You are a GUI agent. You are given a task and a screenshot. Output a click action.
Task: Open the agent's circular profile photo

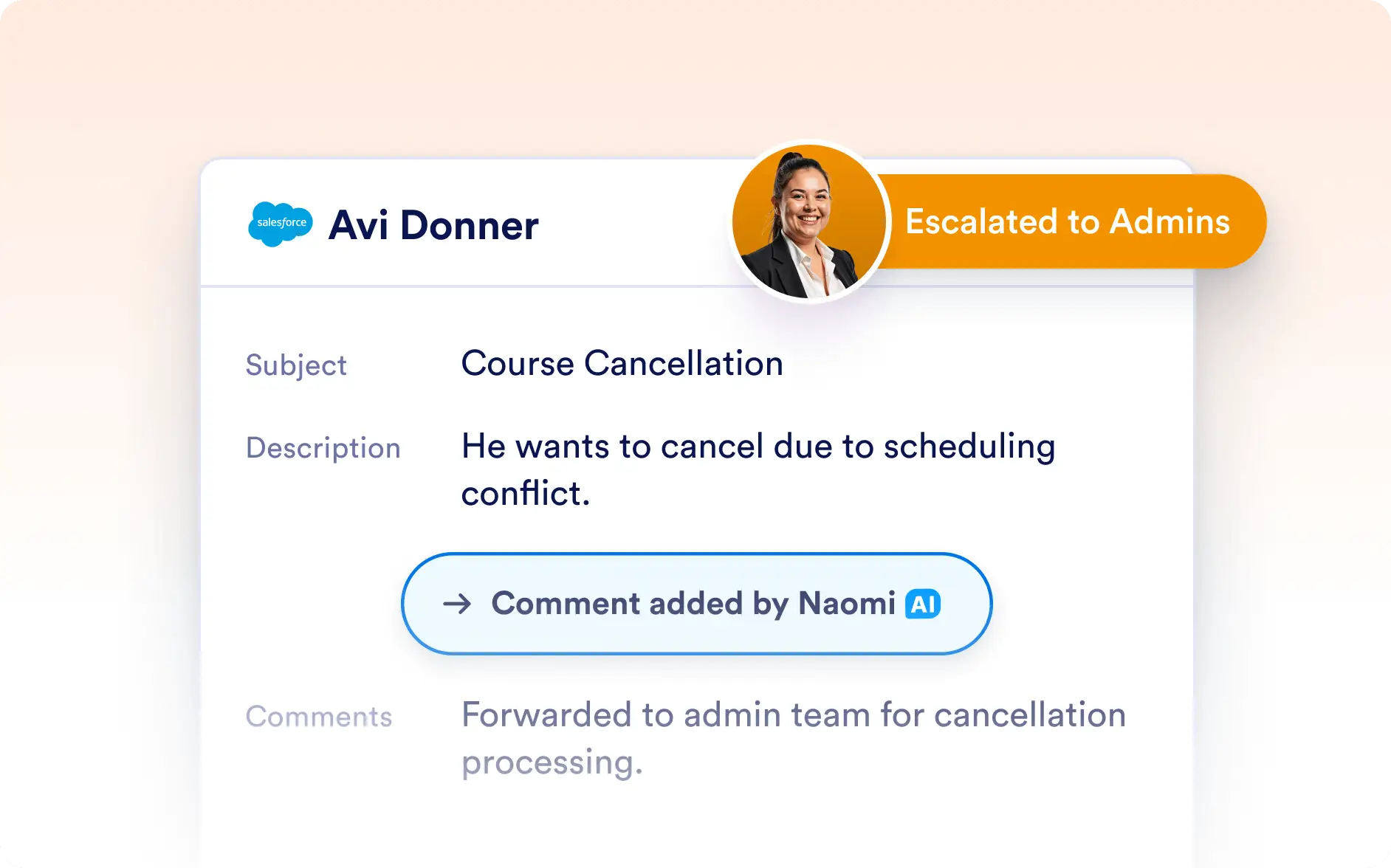pyautogui.click(x=809, y=221)
